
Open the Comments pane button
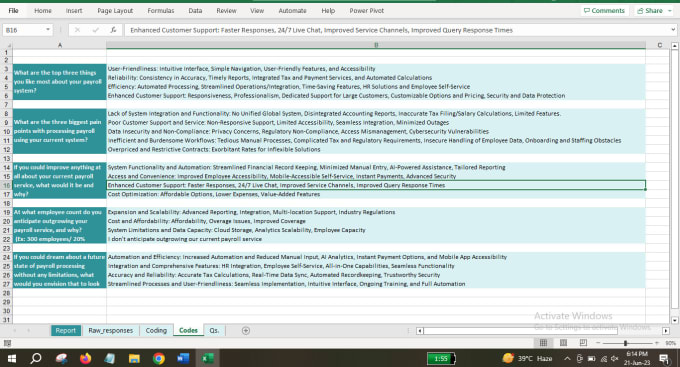coord(604,11)
